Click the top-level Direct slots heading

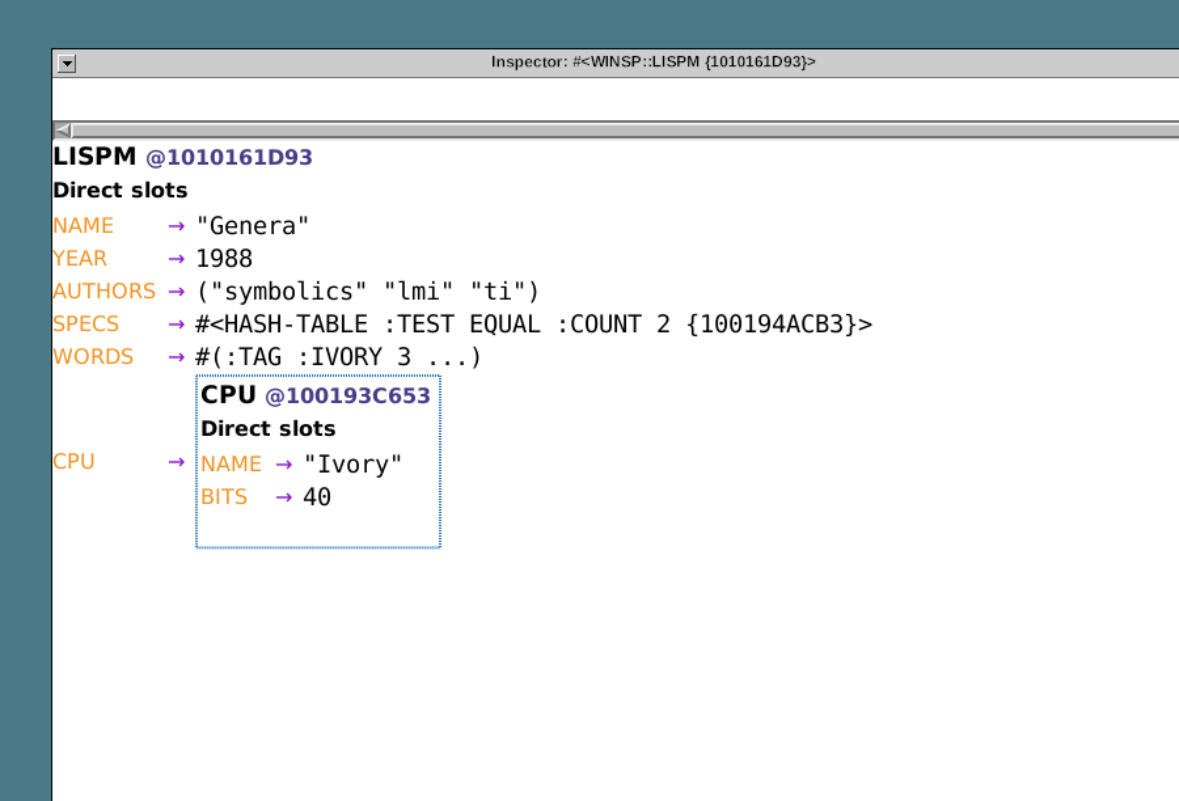tap(120, 190)
